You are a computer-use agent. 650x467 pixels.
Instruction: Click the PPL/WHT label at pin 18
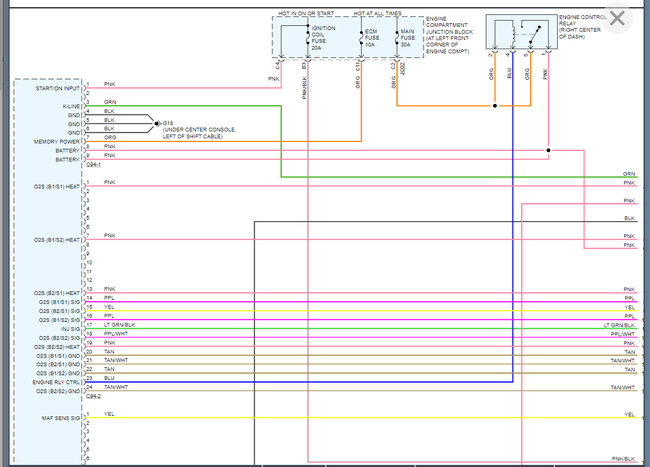pos(116,334)
